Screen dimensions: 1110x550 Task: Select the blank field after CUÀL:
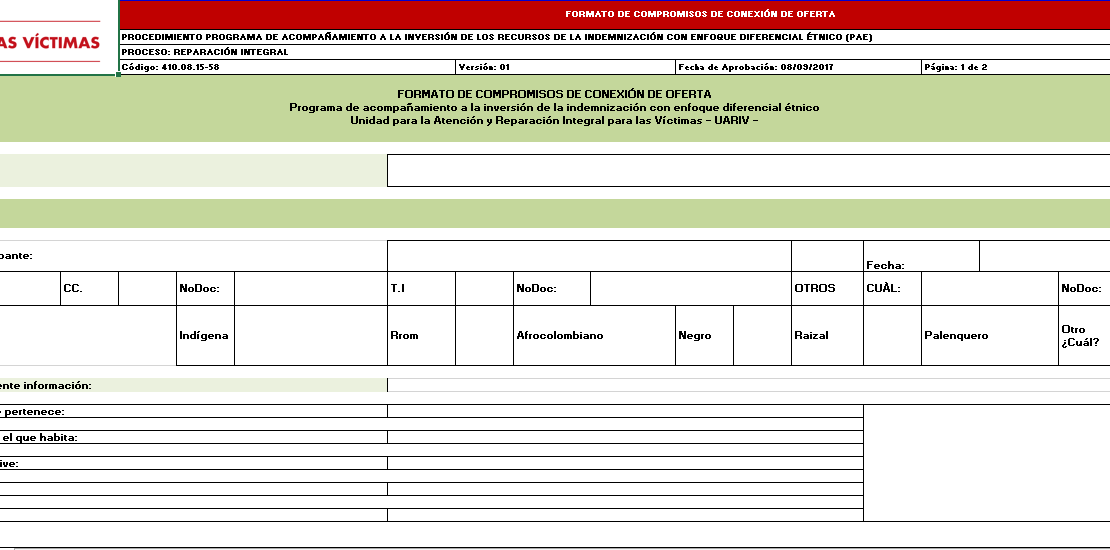point(990,289)
